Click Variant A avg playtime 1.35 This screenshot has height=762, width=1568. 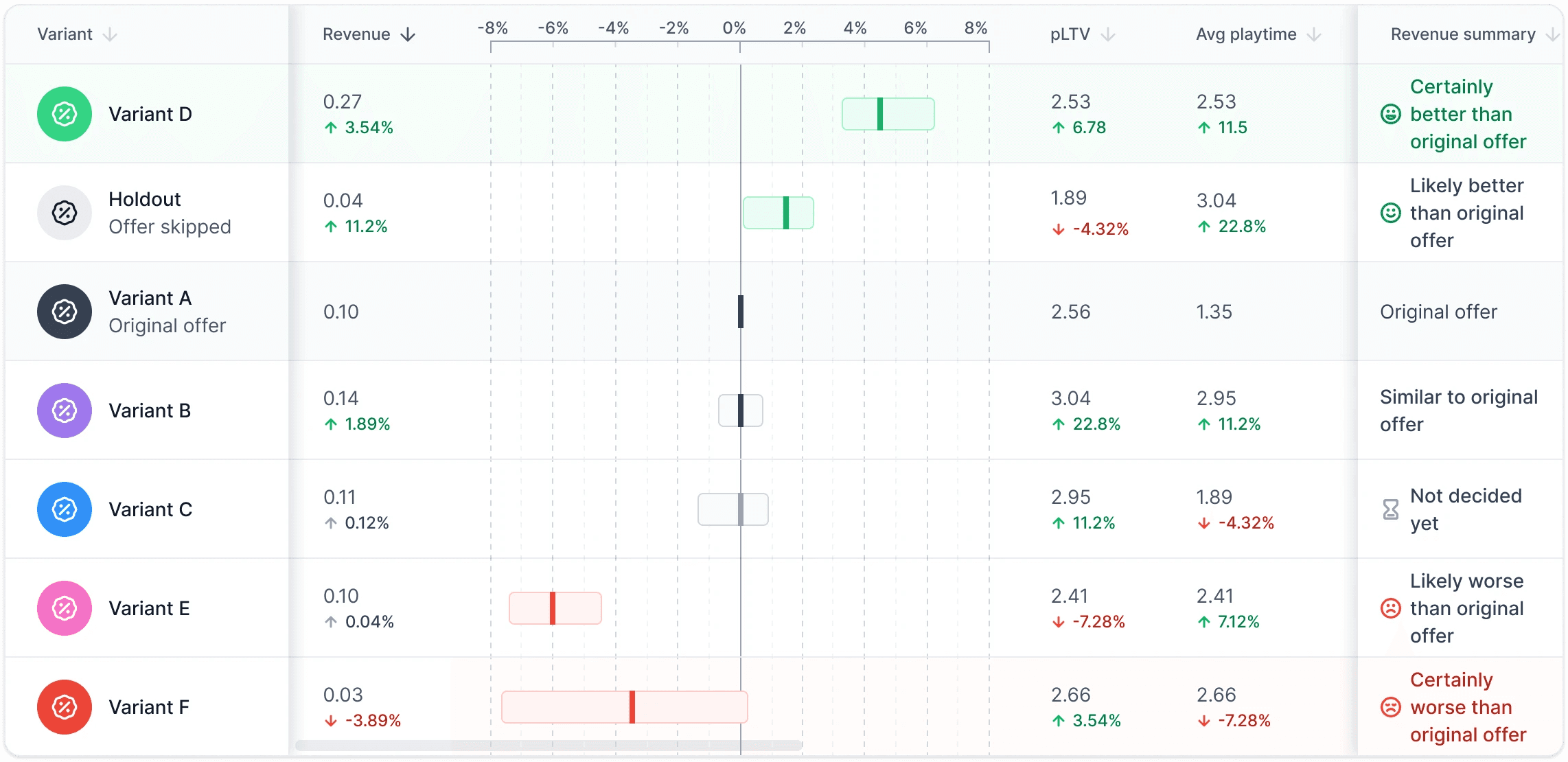(1214, 312)
